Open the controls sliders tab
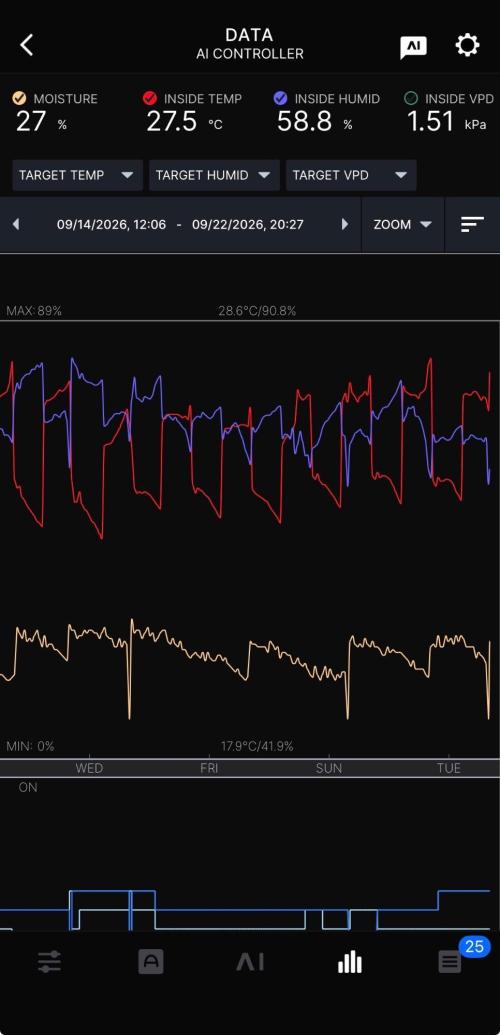Screen dimensions: 500x1035 (50, 962)
